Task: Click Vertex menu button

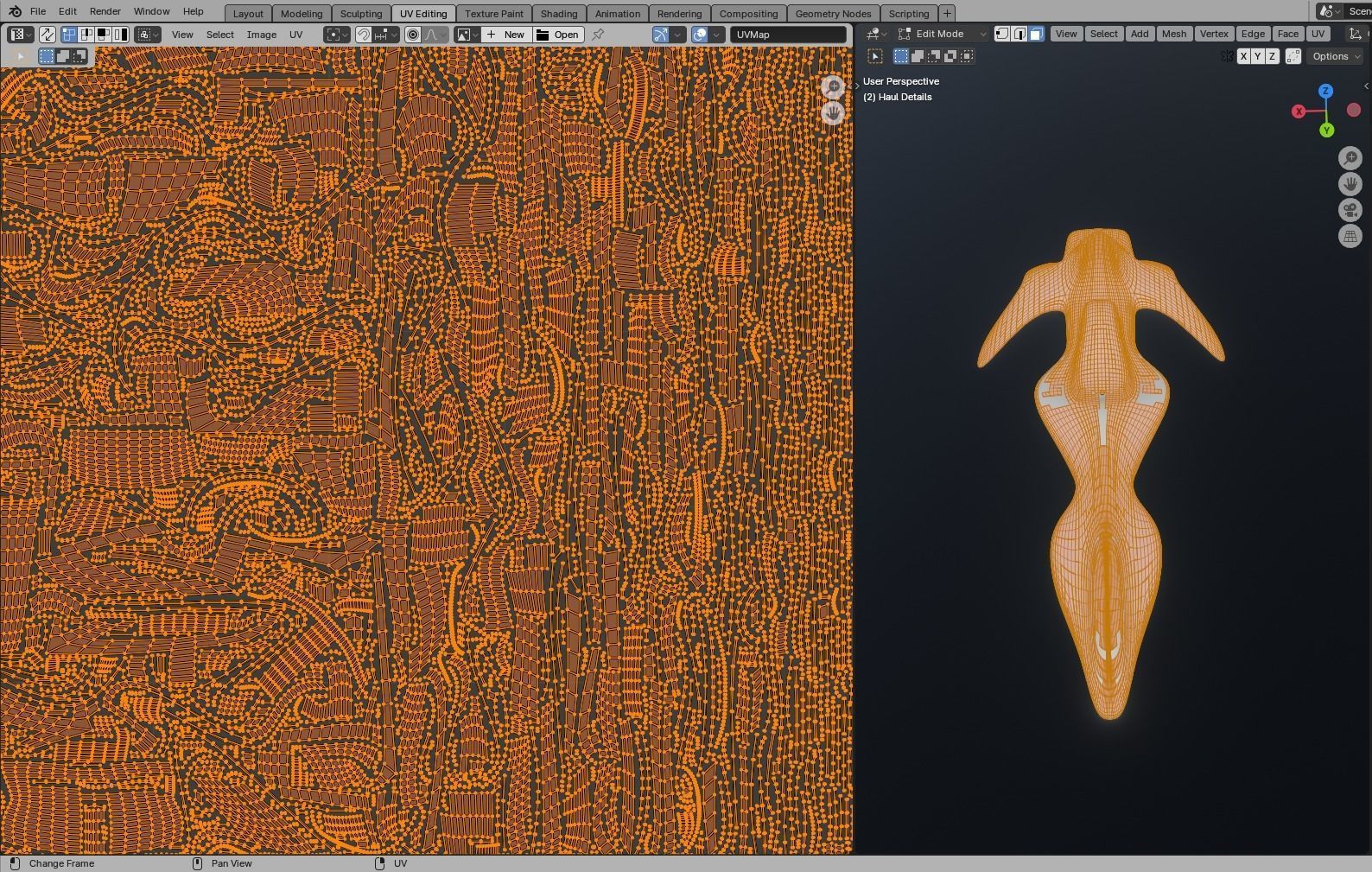Action: pos(1214,34)
